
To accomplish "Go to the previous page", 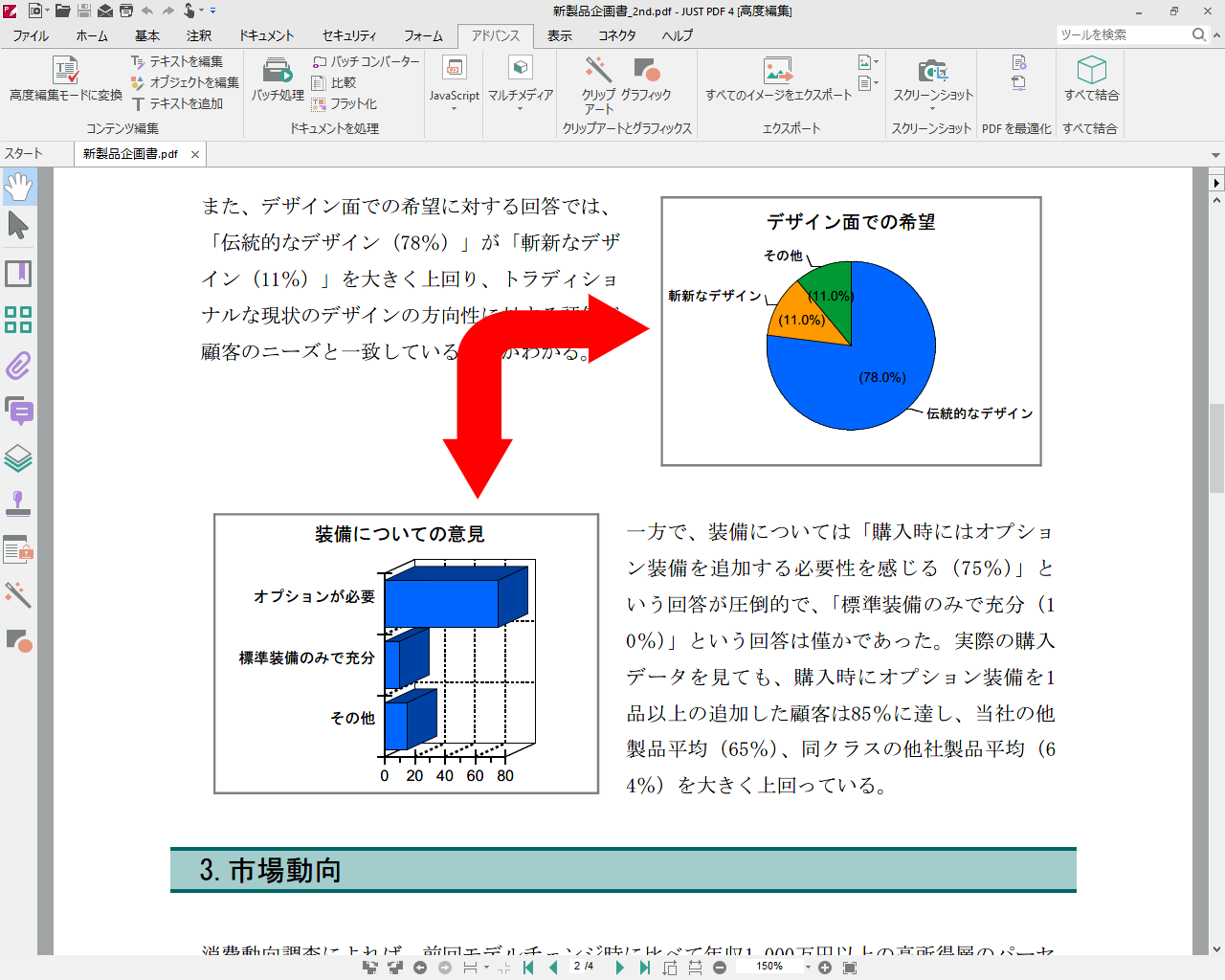I will 553,968.
